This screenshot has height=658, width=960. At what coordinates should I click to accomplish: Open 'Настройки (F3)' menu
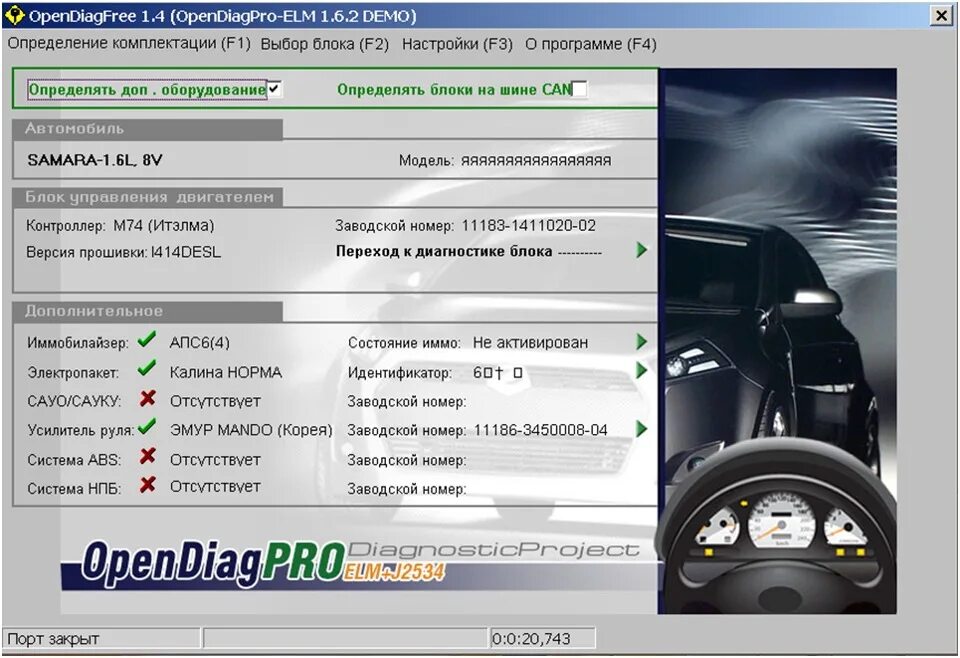[x=457, y=44]
